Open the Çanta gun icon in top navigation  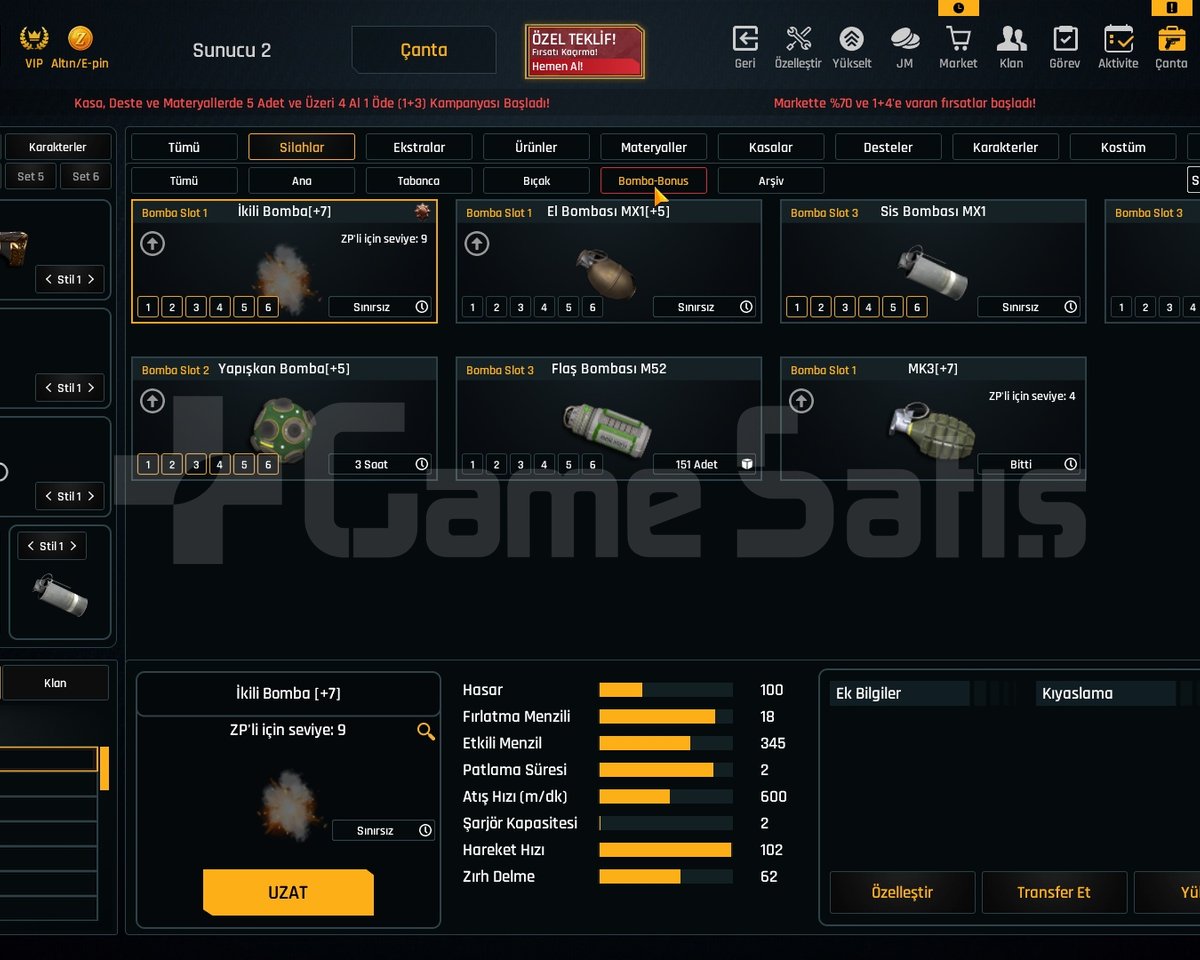click(x=1171, y=39)
